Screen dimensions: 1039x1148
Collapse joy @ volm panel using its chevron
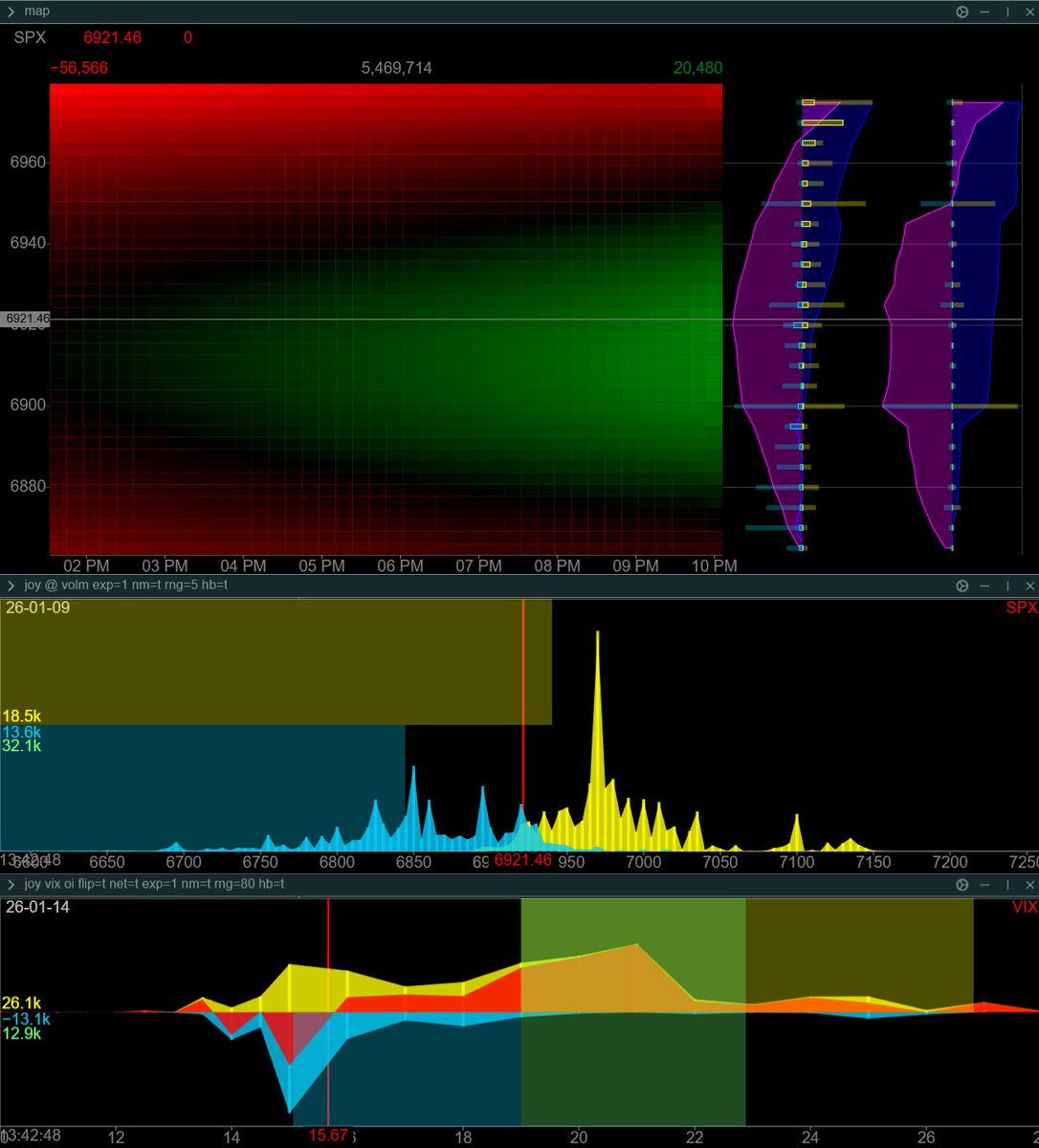click(x=11, y=585)
